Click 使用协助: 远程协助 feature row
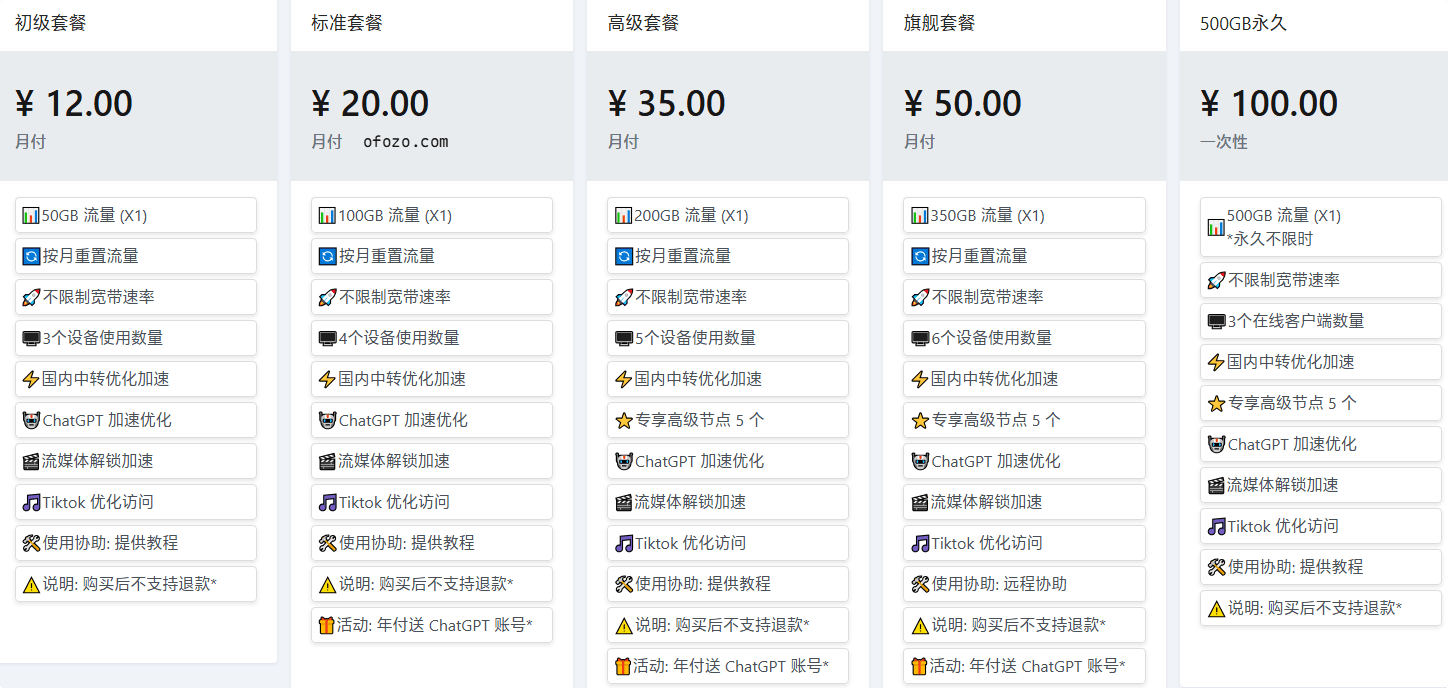1448x688 pixels. [1024, 584]
